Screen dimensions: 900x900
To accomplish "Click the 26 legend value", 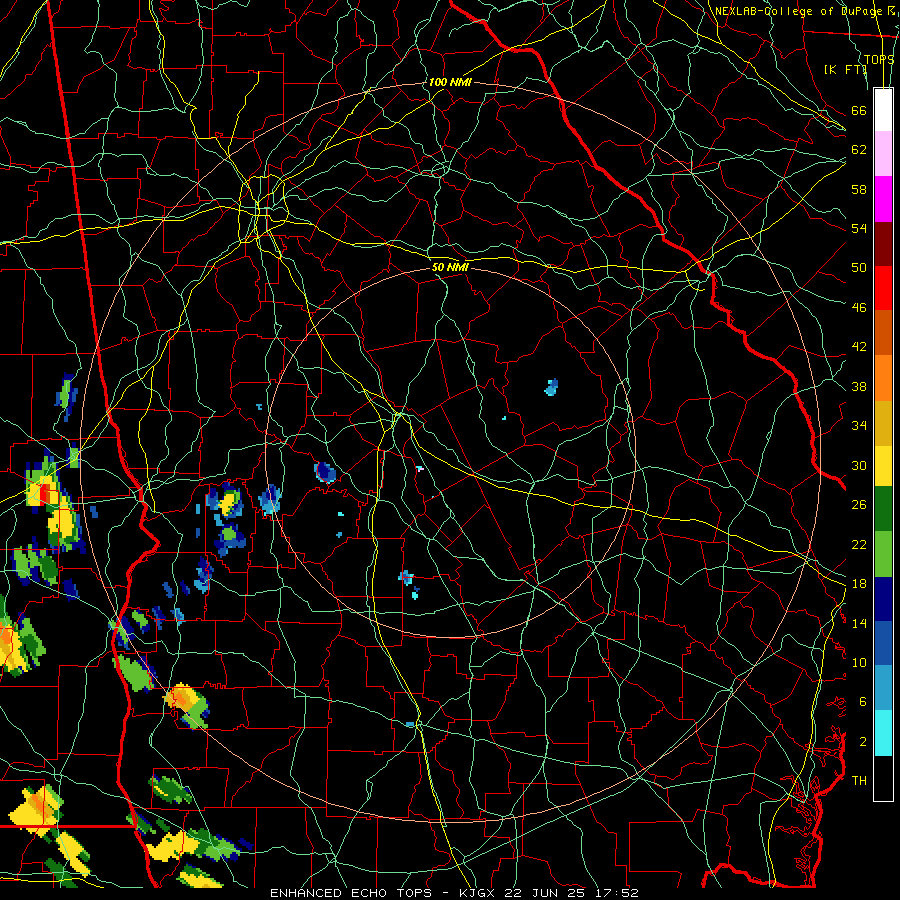I will [x=859, y=505].
